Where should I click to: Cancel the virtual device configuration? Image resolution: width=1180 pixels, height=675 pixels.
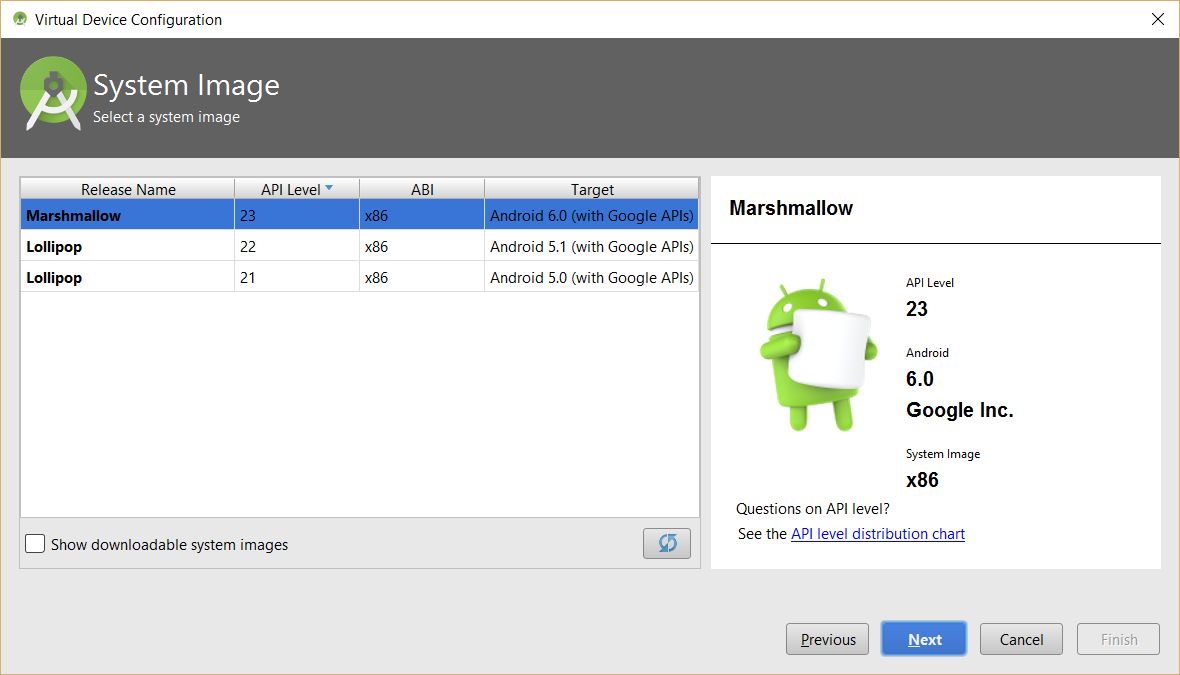[1021, 639]
